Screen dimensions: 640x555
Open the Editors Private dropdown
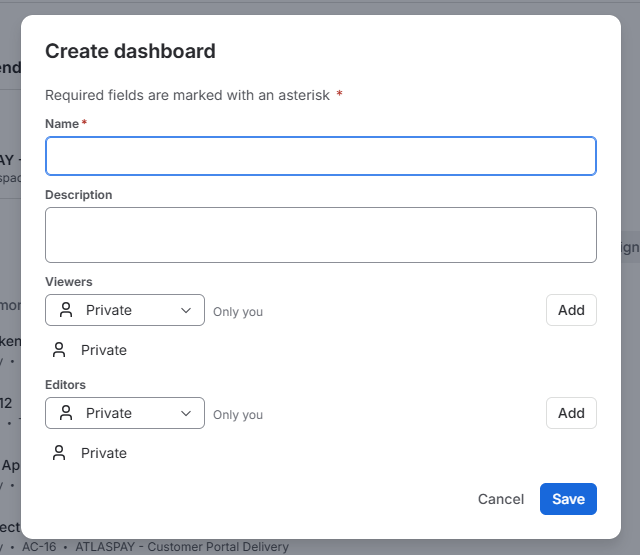pos(125,413)
